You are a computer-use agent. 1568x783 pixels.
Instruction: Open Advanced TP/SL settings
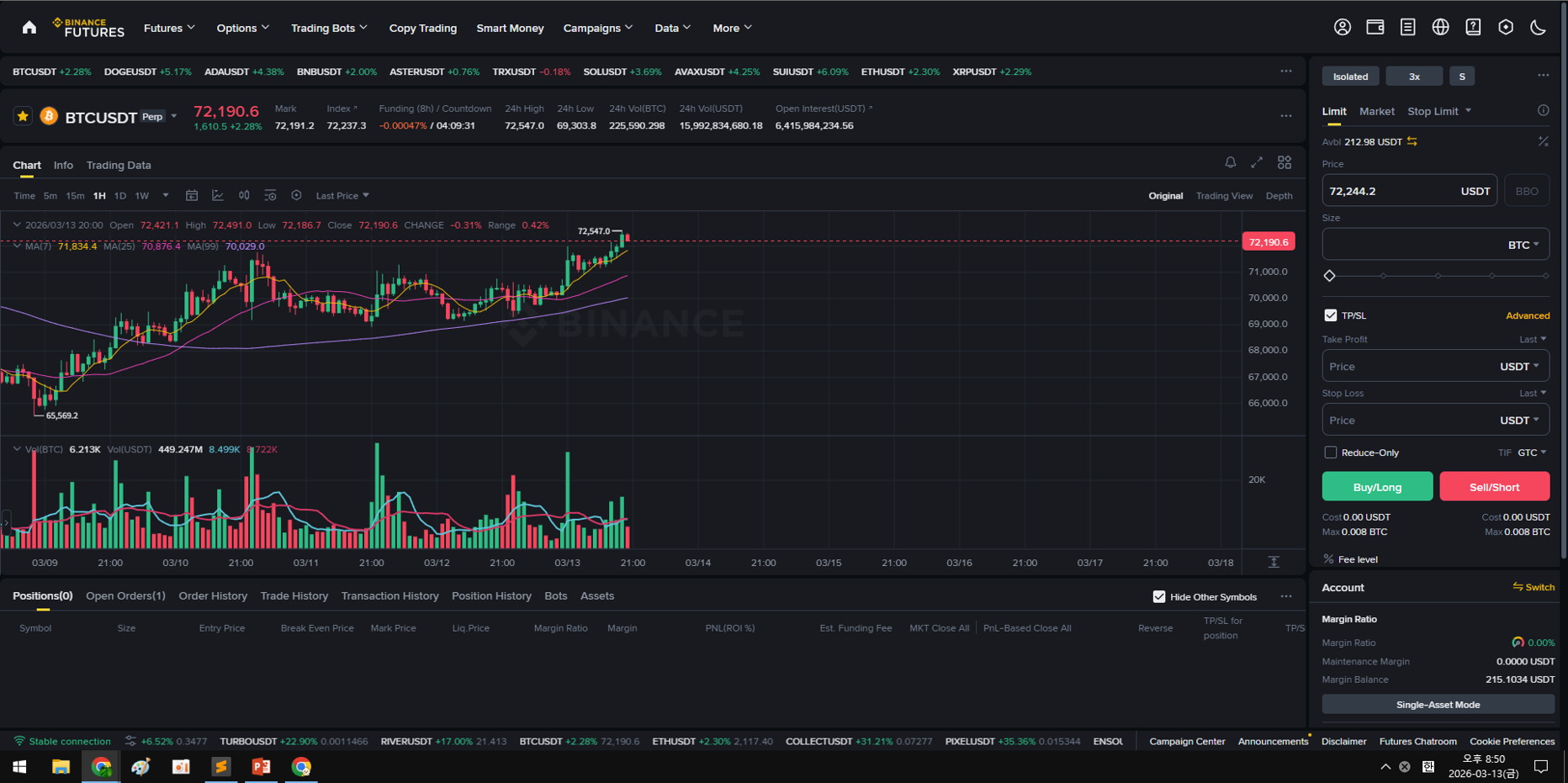(1528, 315)
